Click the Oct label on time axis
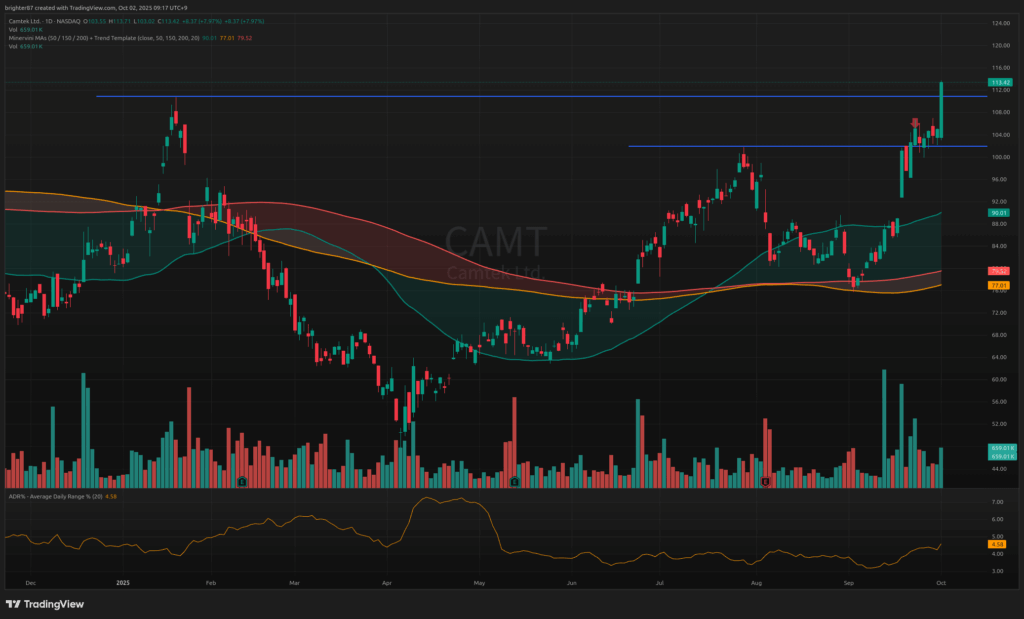Screen dimensions: 1024x619 point(940,581)
